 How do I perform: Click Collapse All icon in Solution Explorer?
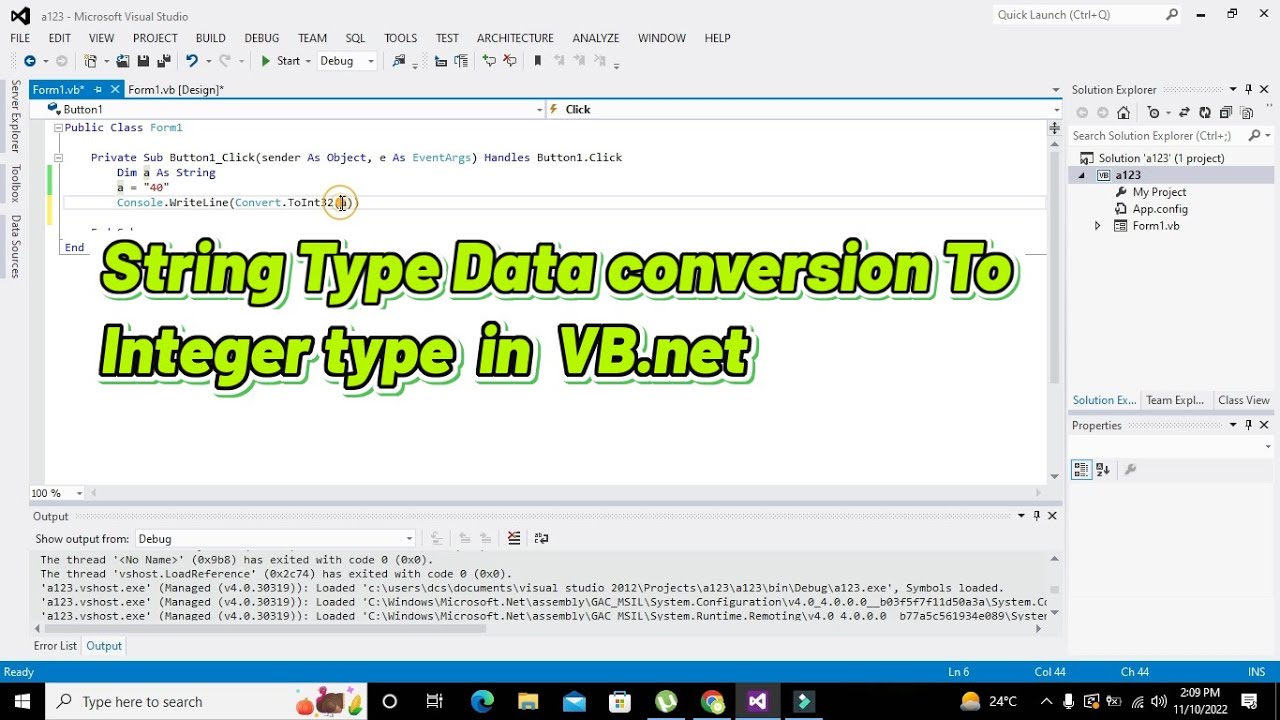click(x=1226, y=113)
